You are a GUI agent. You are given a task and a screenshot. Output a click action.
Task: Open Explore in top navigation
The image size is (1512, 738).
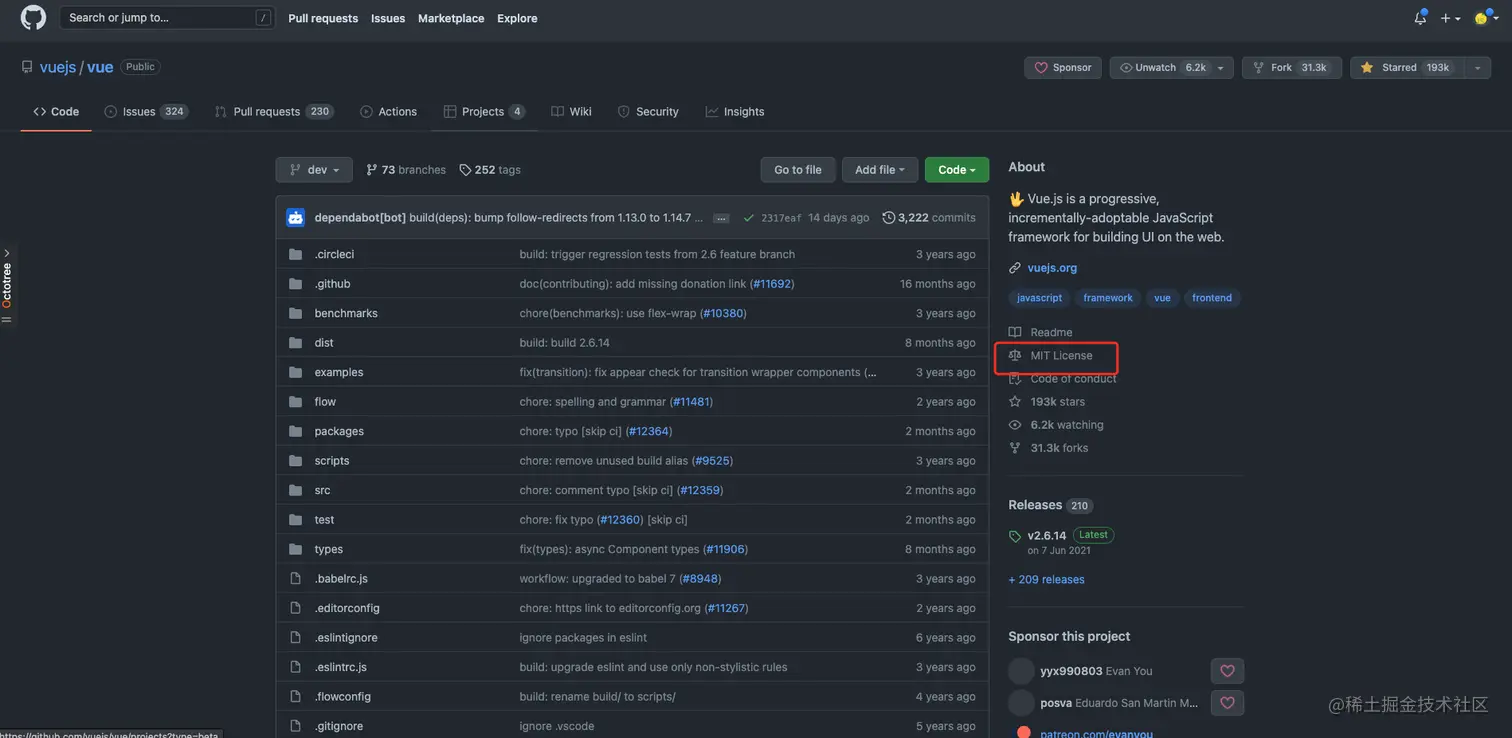pos(517,18)
